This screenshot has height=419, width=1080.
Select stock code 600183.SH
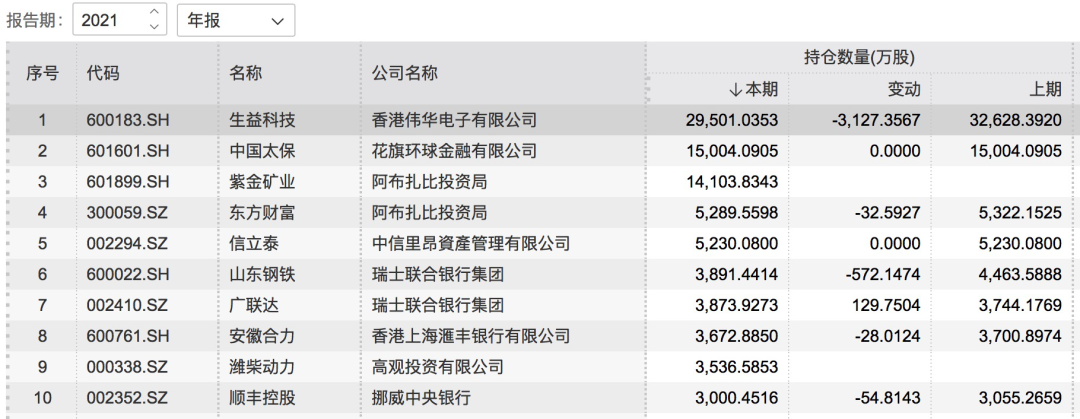point(127,122)
